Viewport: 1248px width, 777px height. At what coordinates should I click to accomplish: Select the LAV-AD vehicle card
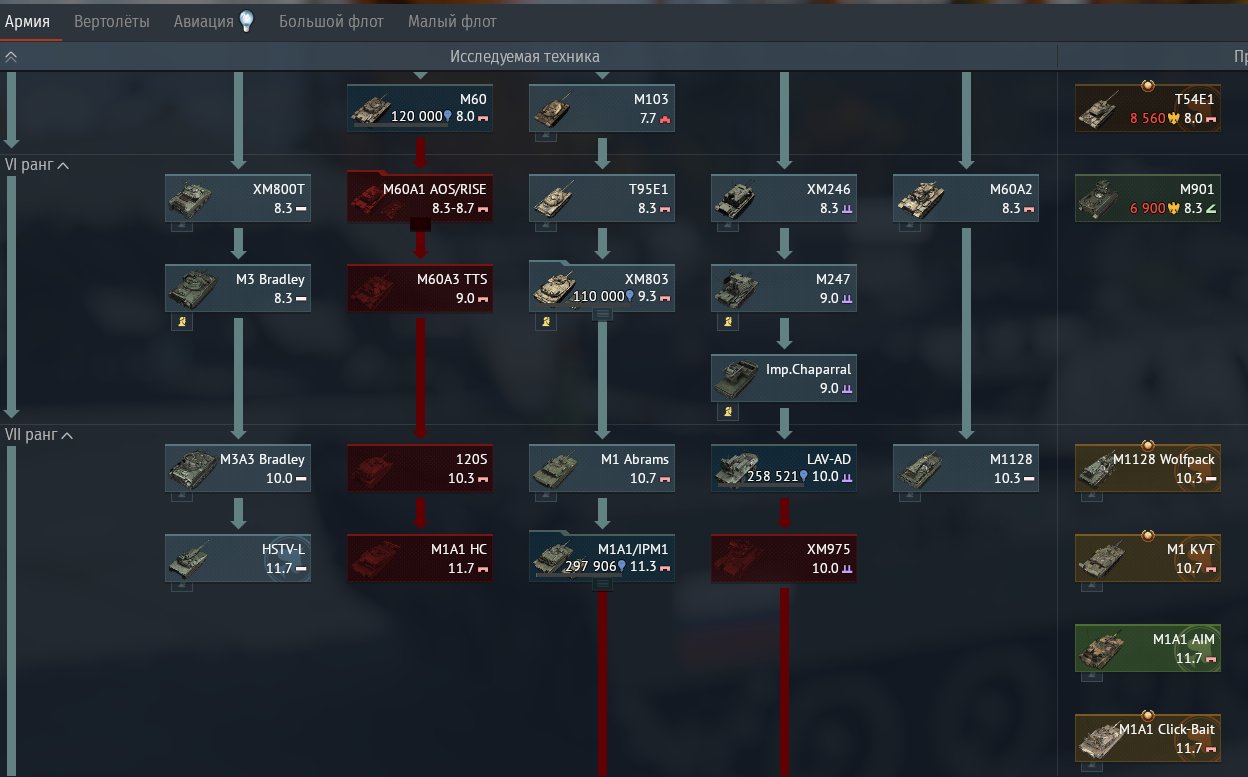[x=784, y=467]
